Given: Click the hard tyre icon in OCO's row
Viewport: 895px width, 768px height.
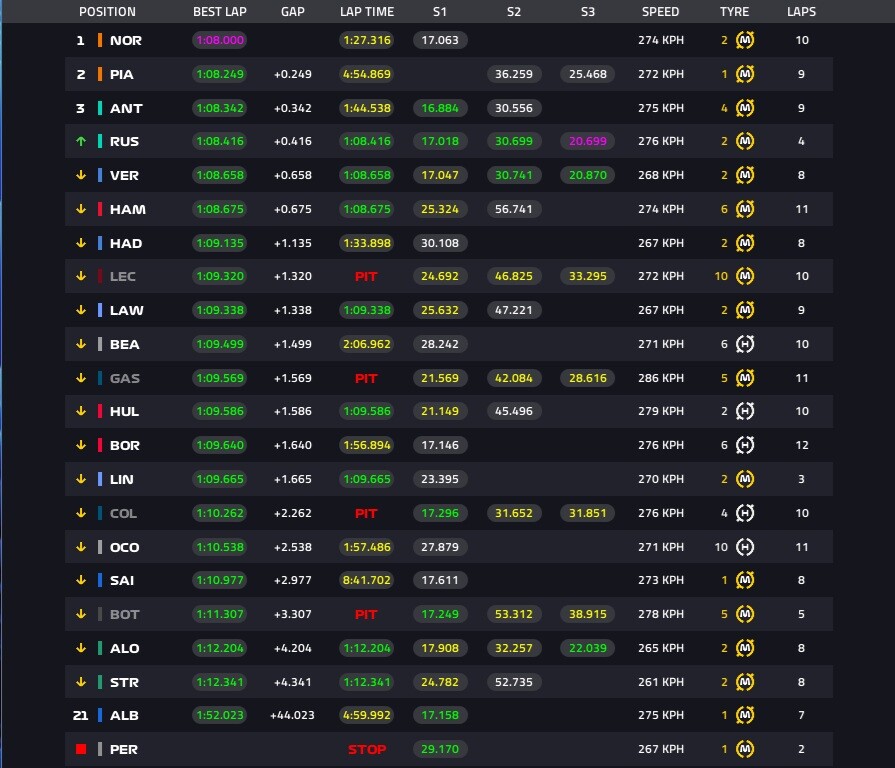Looking at the screenshot, I should [745, 547].
